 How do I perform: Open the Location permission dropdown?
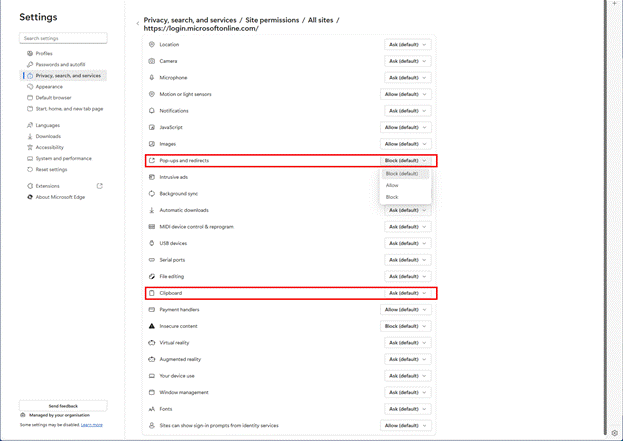(407, 45)
